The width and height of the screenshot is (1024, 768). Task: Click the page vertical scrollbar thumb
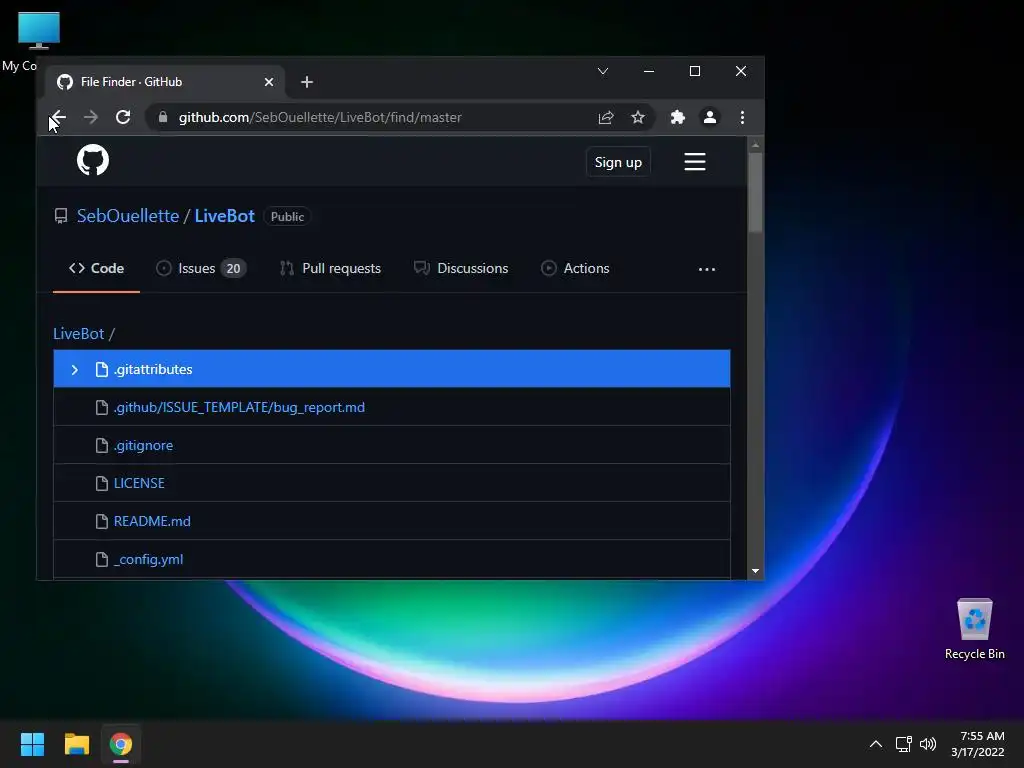[x=756, y=192]
